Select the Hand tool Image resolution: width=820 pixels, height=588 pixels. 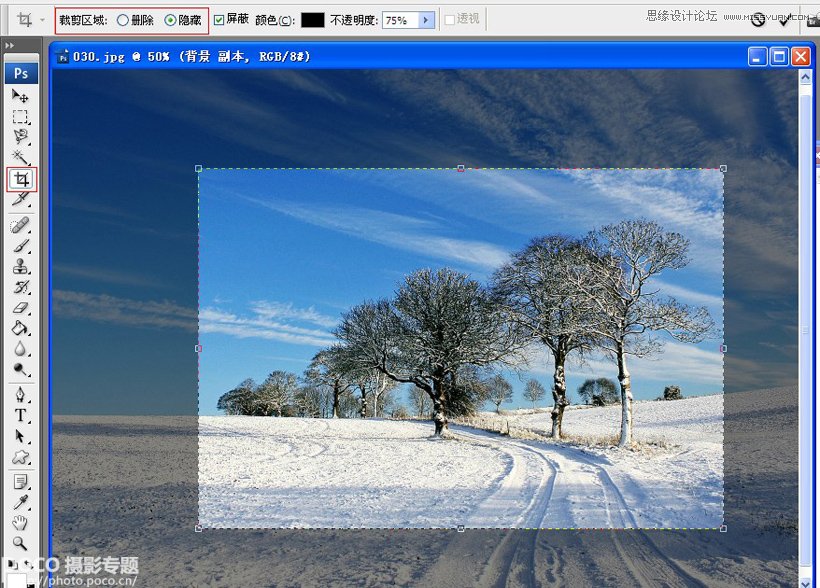coord(20,524)
